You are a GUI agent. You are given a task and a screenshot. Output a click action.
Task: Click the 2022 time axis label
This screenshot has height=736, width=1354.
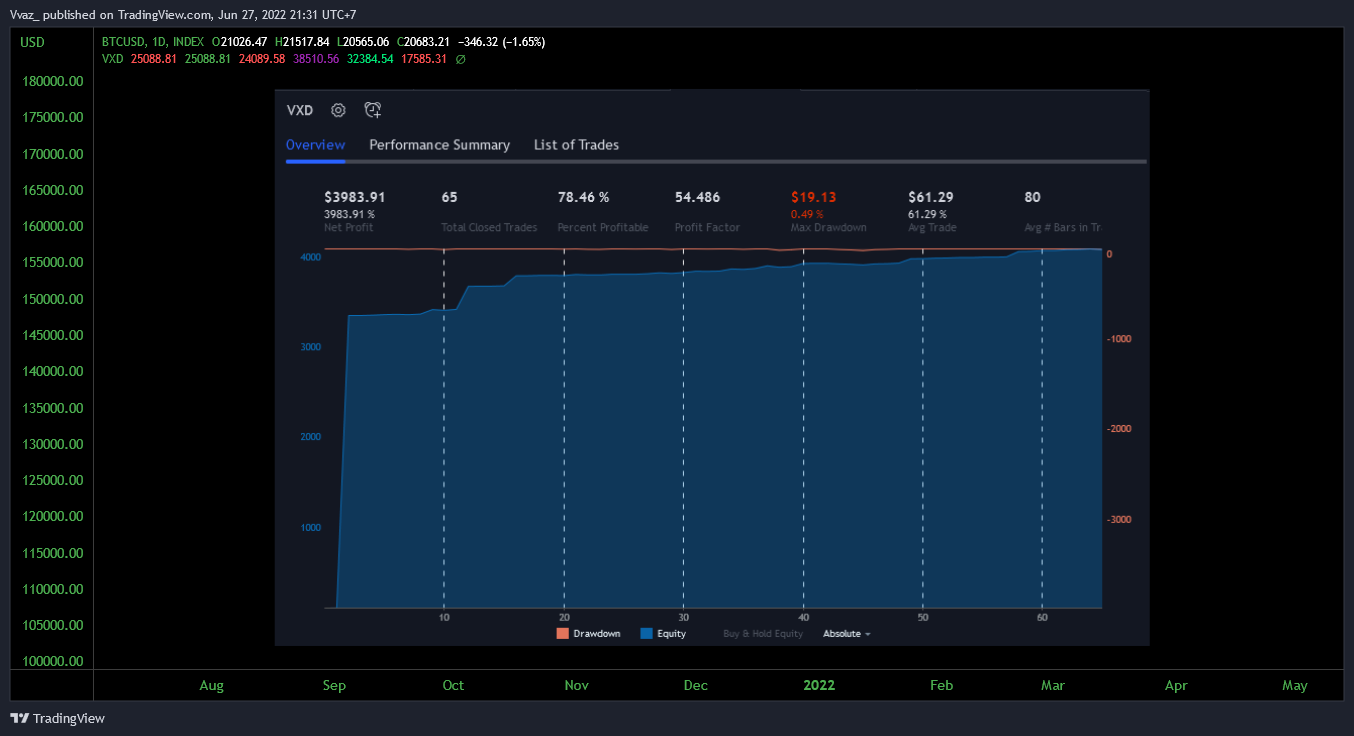(x=819, y=685)
